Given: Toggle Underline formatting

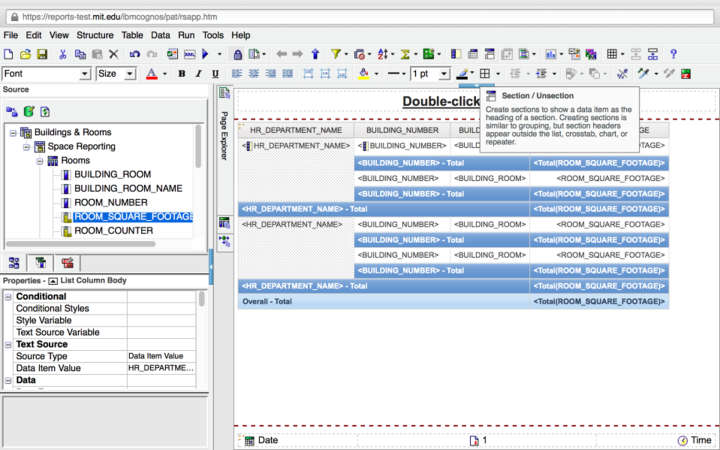Looking at the screenshot, I should [216, 74].
